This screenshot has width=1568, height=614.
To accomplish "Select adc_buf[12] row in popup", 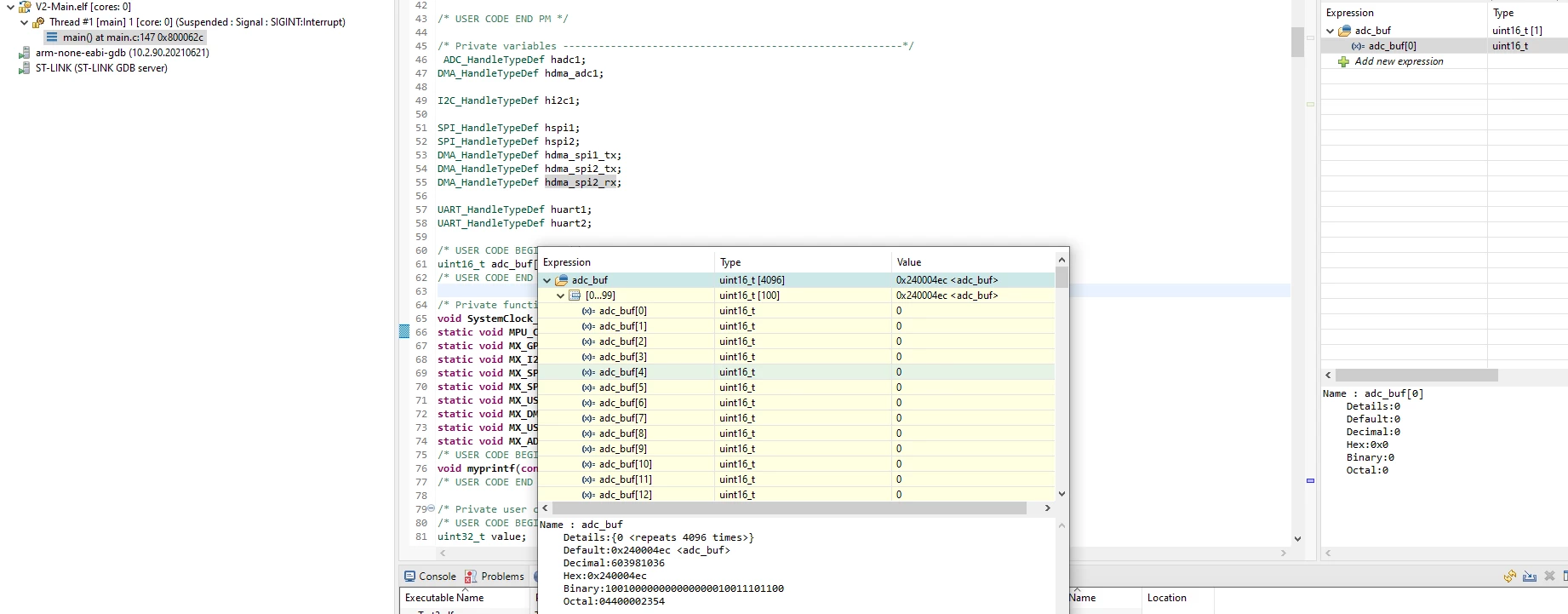I will [x=797, y=495].
